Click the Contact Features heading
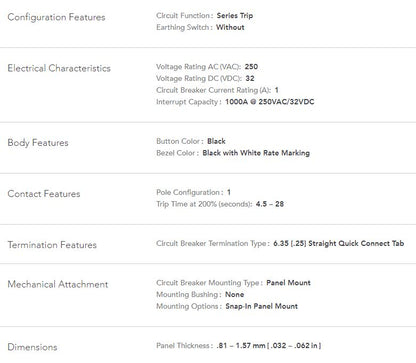The image size is (416, 363). click(44, 194)
